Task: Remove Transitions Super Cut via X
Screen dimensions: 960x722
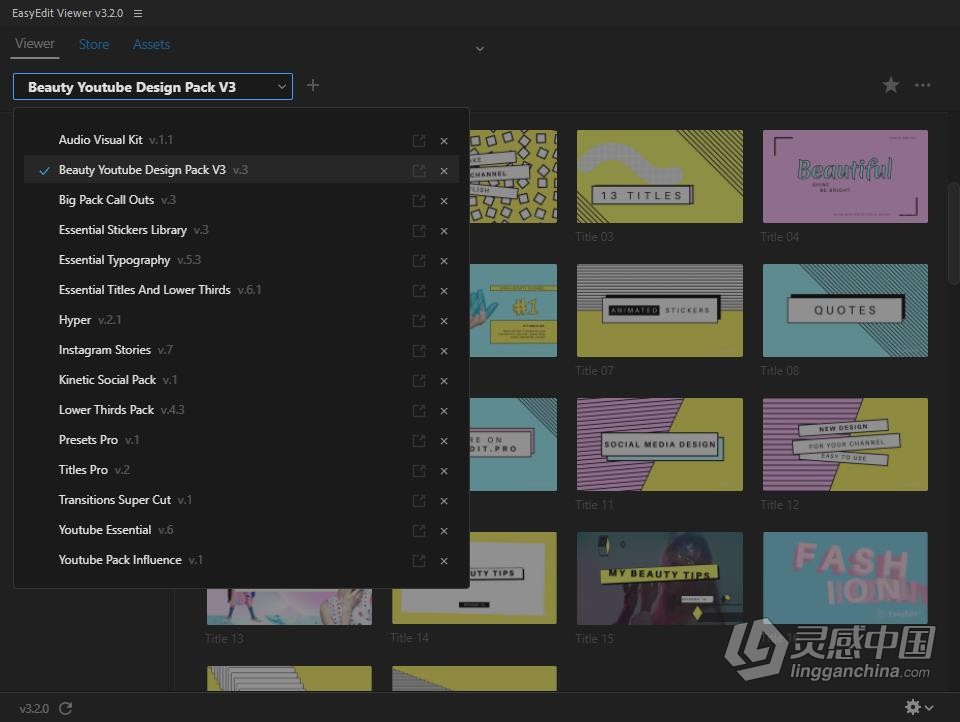Action: [x=444, y=501]
